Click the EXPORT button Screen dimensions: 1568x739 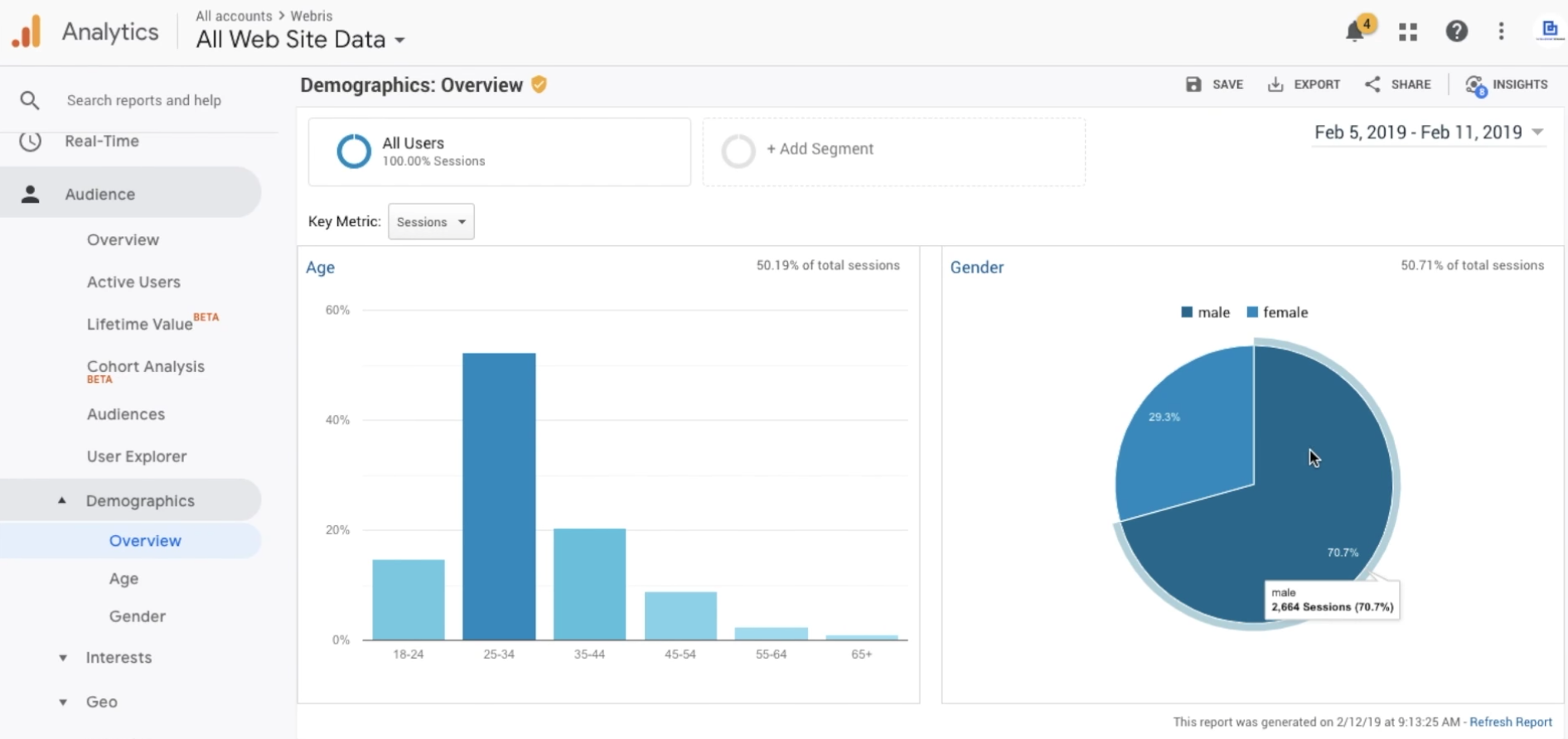click(1304, 85)
